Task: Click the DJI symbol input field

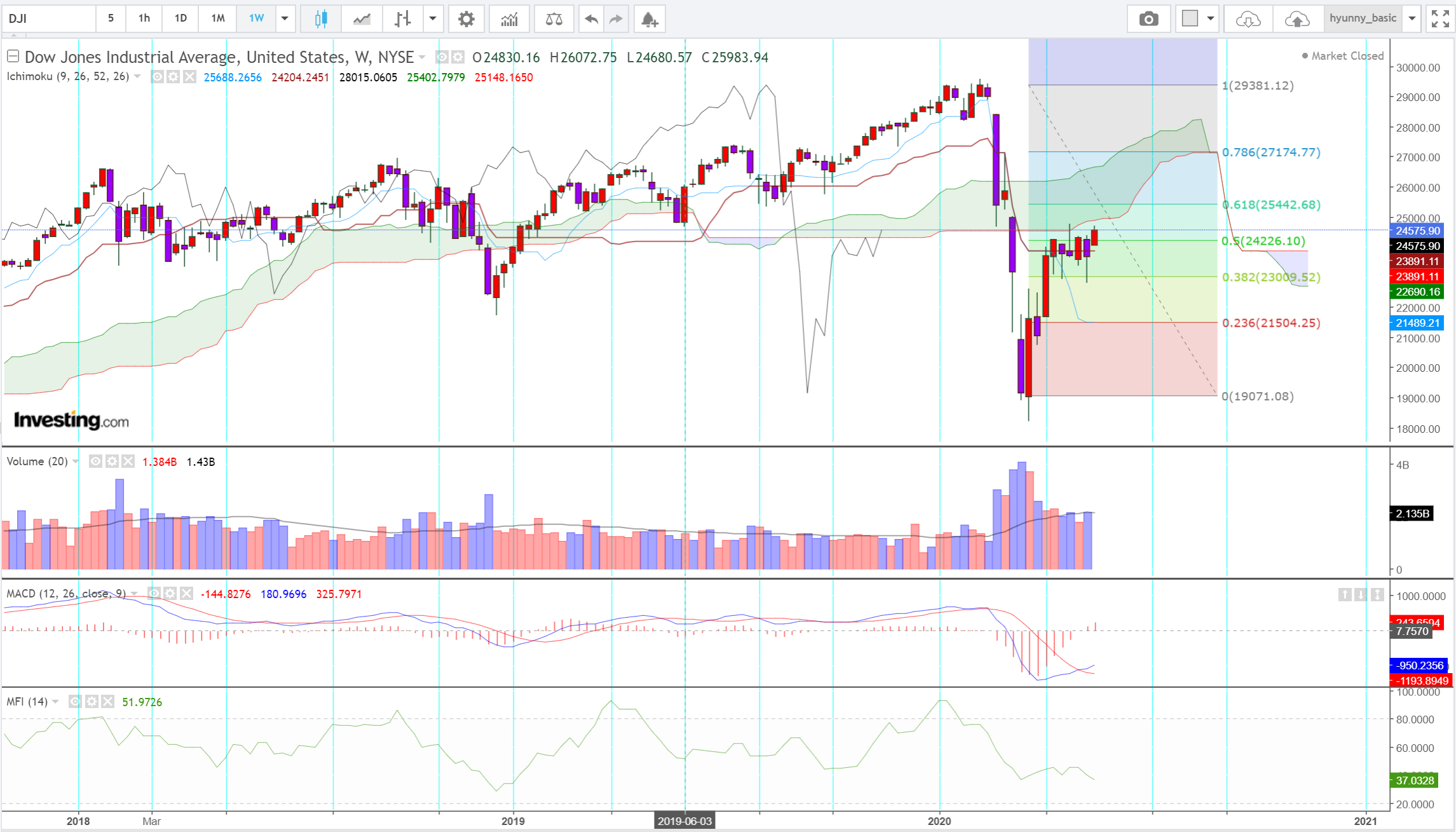Action: (49, 18)
